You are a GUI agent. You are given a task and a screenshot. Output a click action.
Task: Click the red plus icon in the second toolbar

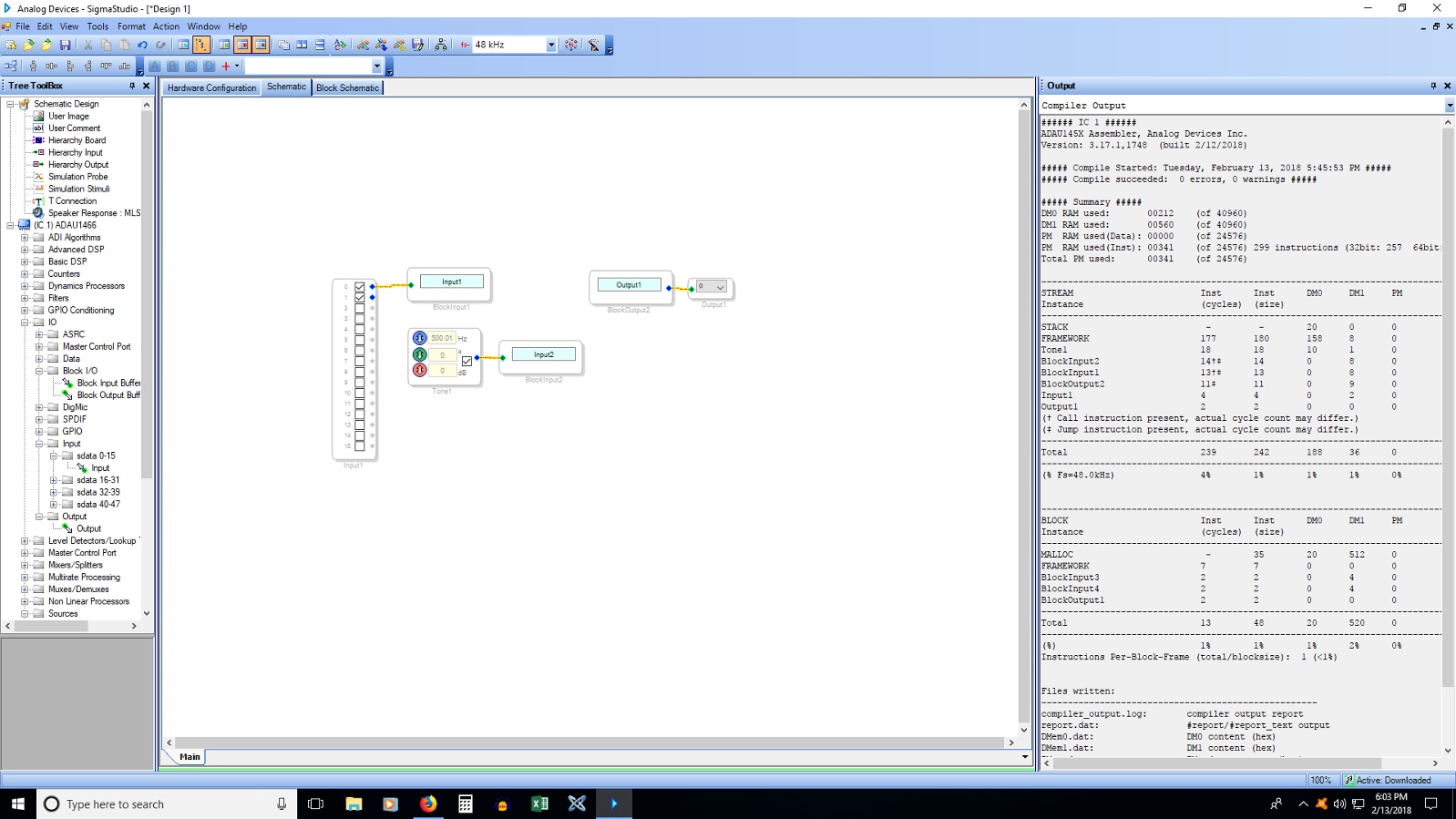click(x=226, y=67)
